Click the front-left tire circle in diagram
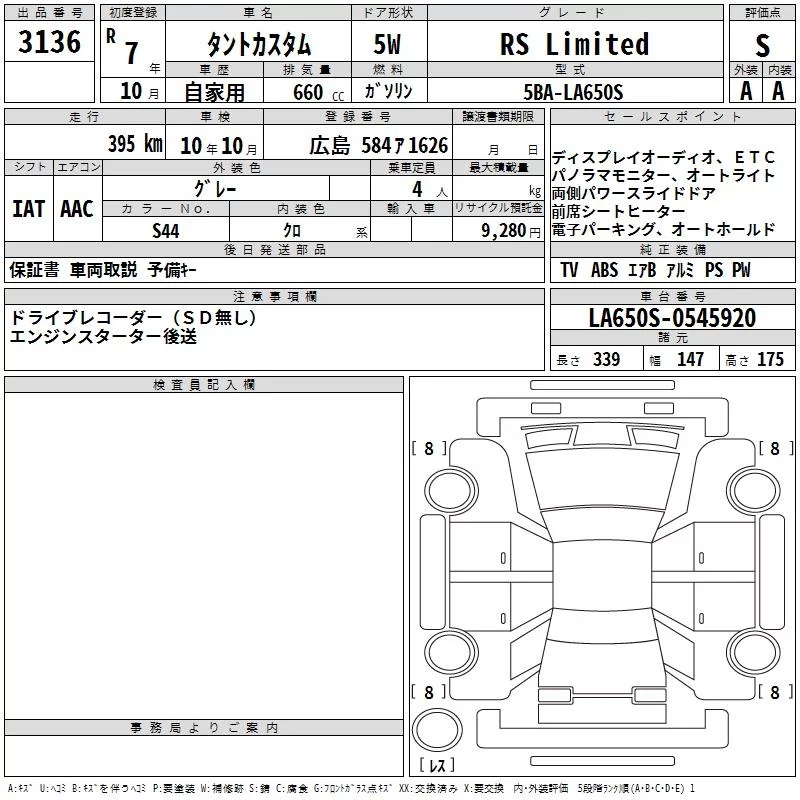Screen dimensions: 800x800 coord(451,491)
